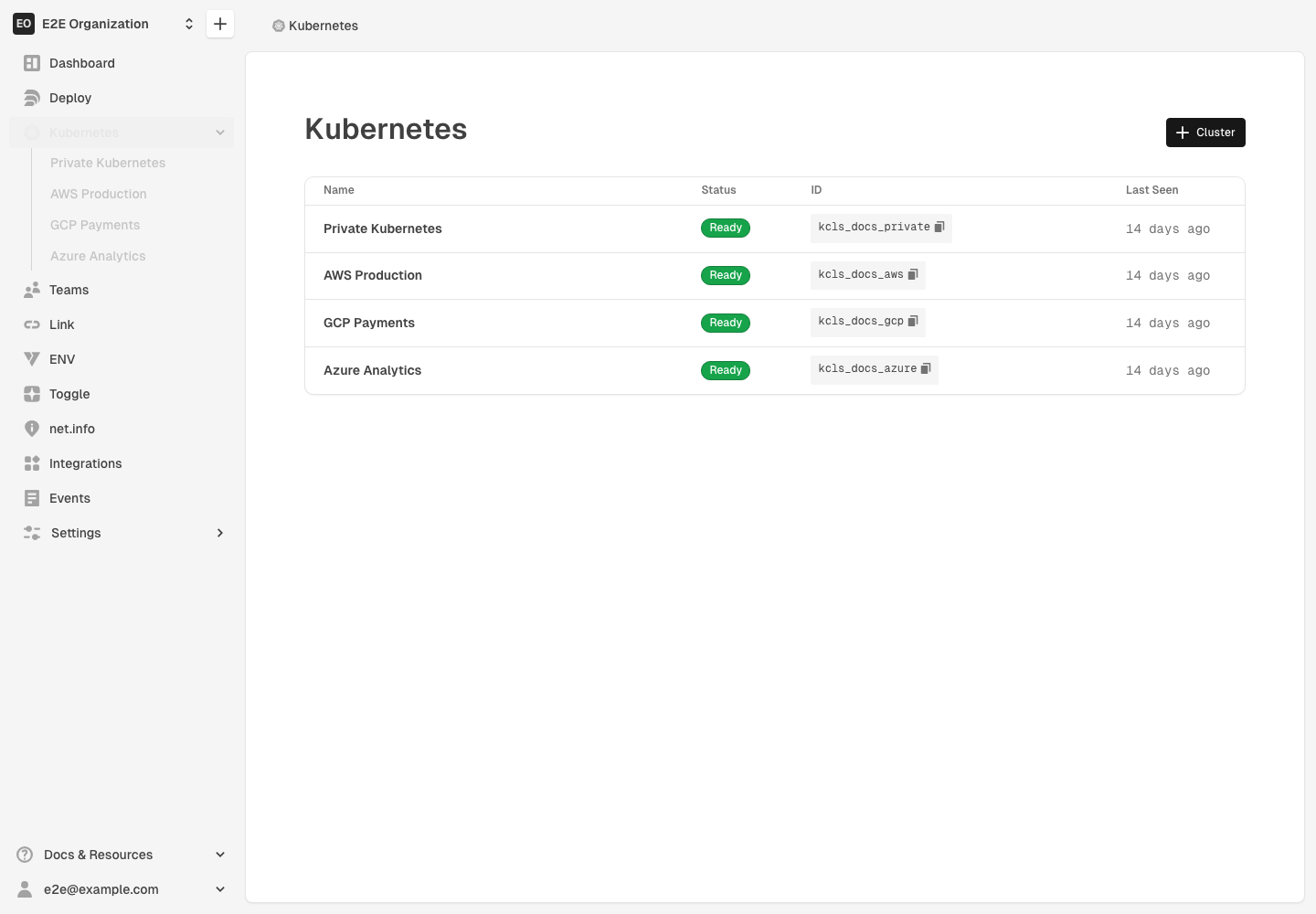Open AWS Production cluster row name
The image size is (1316, 914).
pos(373,275)
